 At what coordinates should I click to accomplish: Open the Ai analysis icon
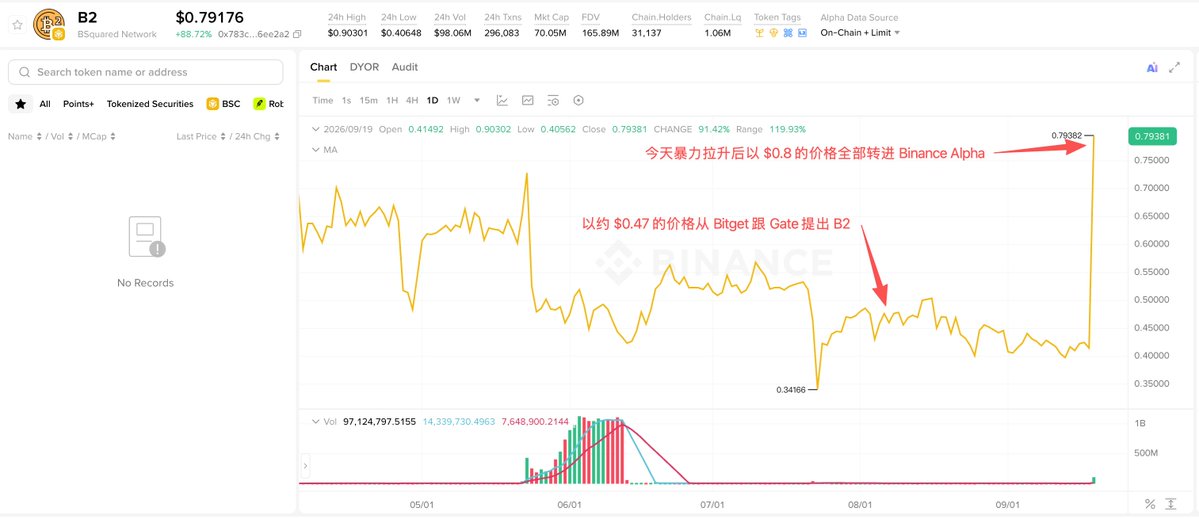[1152, 68]
